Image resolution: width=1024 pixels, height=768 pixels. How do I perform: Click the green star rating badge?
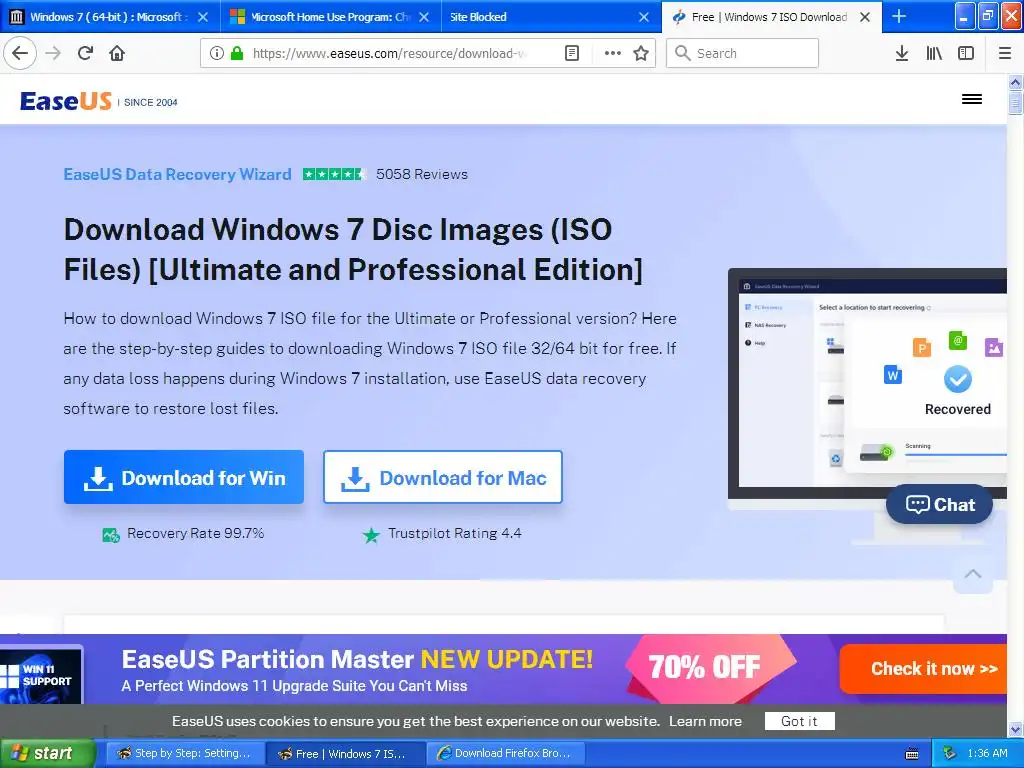coord(334,174)
